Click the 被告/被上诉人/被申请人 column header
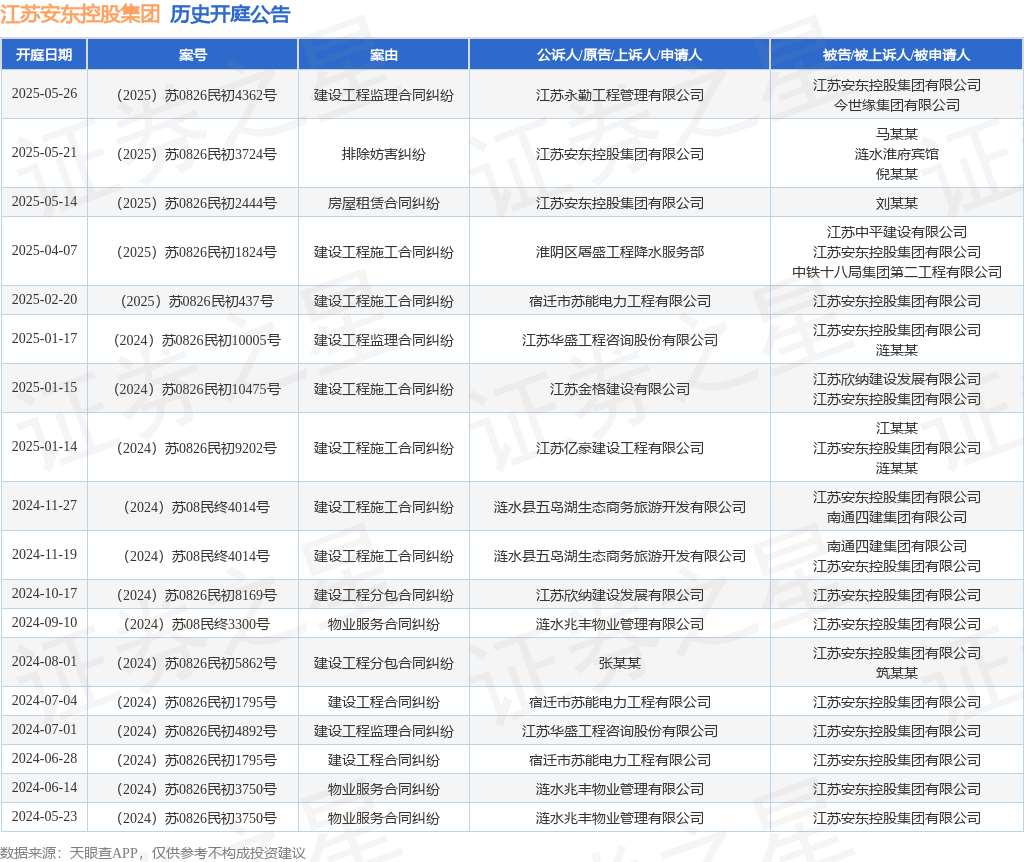Screen dimensions: 1024x862 click(x=897, y=55)
